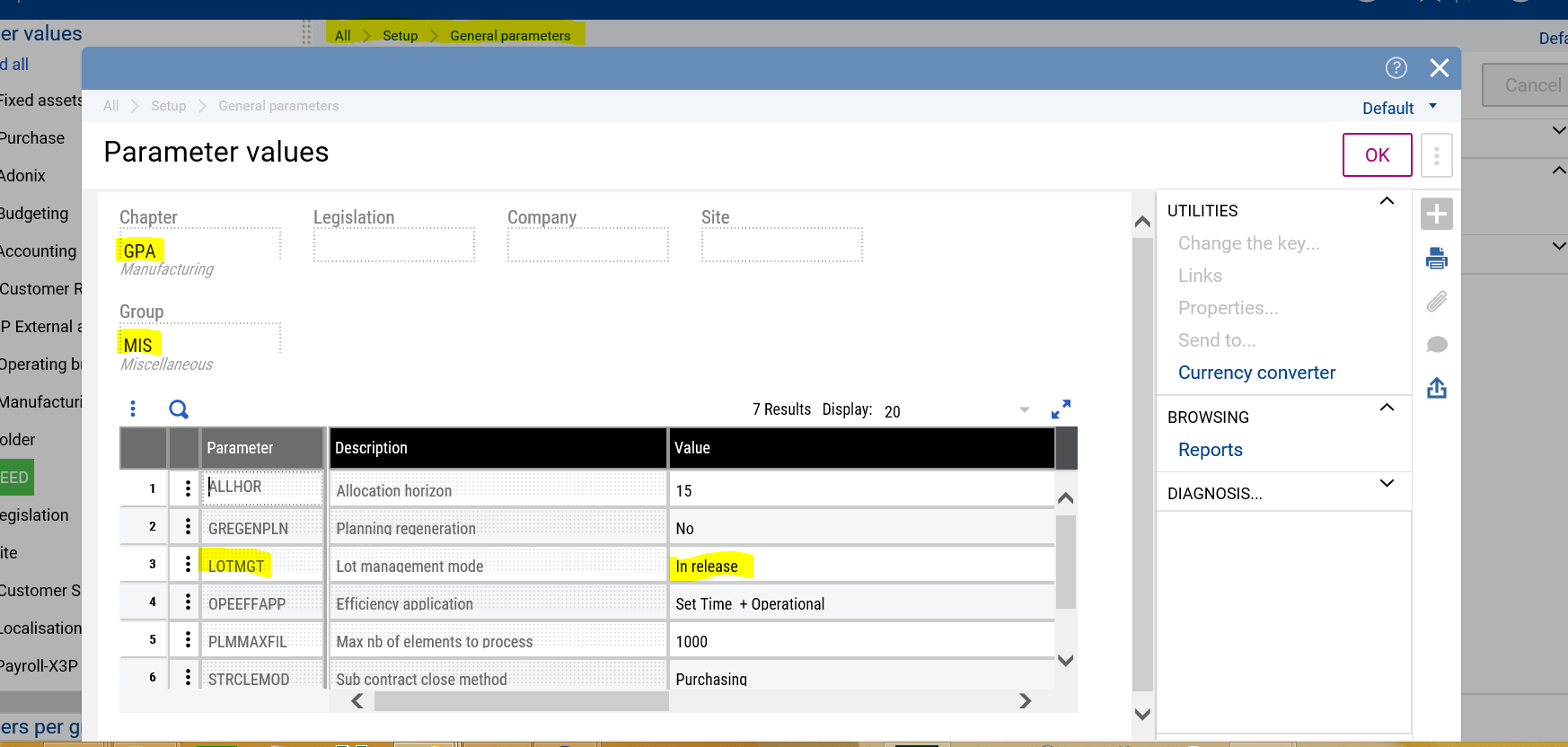Open grid options three-dot menu
1568x747 pixels.
[133, 409]
